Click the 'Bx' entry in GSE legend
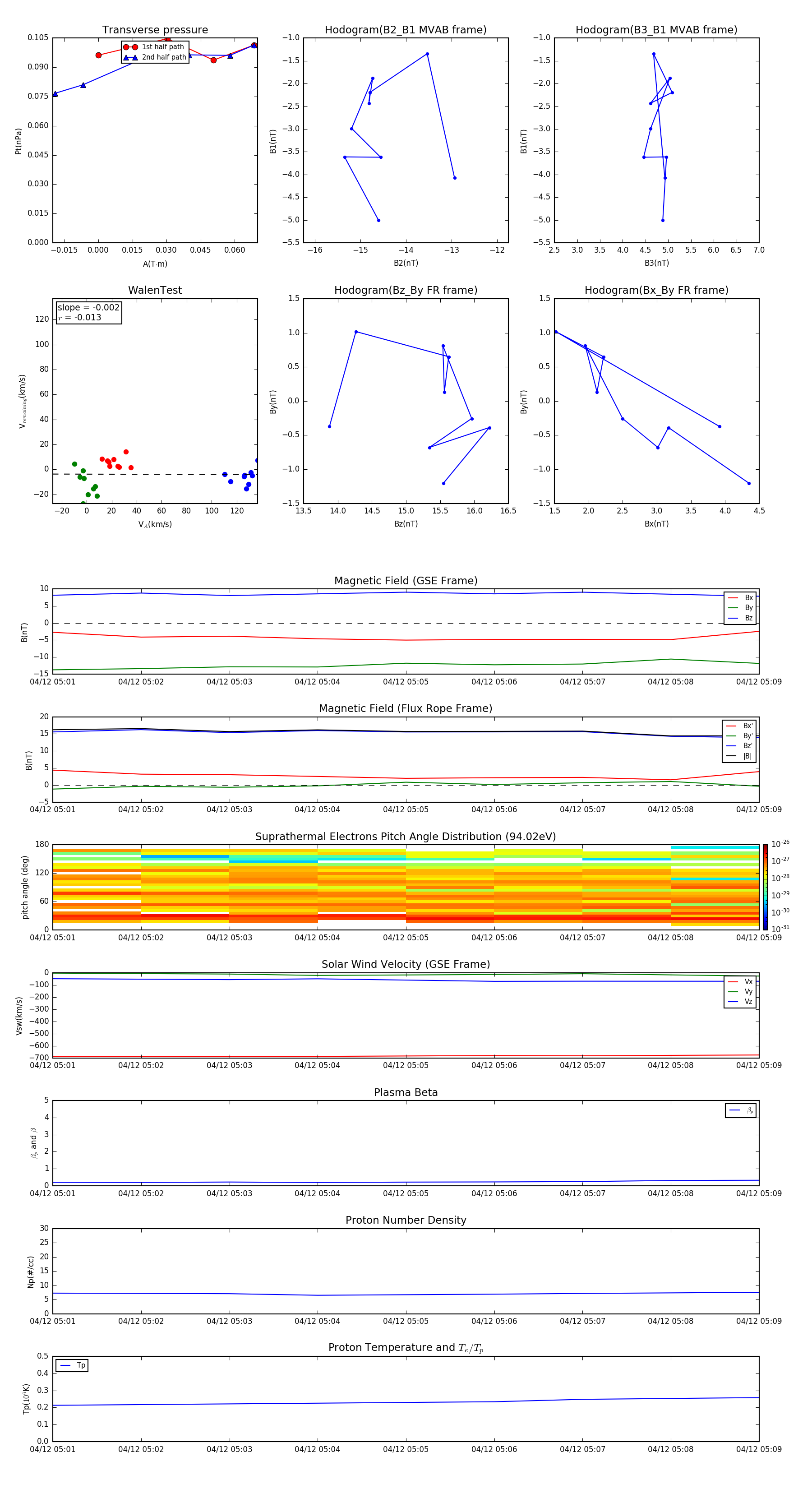The image size is (812, 1489). coord(740,598)
